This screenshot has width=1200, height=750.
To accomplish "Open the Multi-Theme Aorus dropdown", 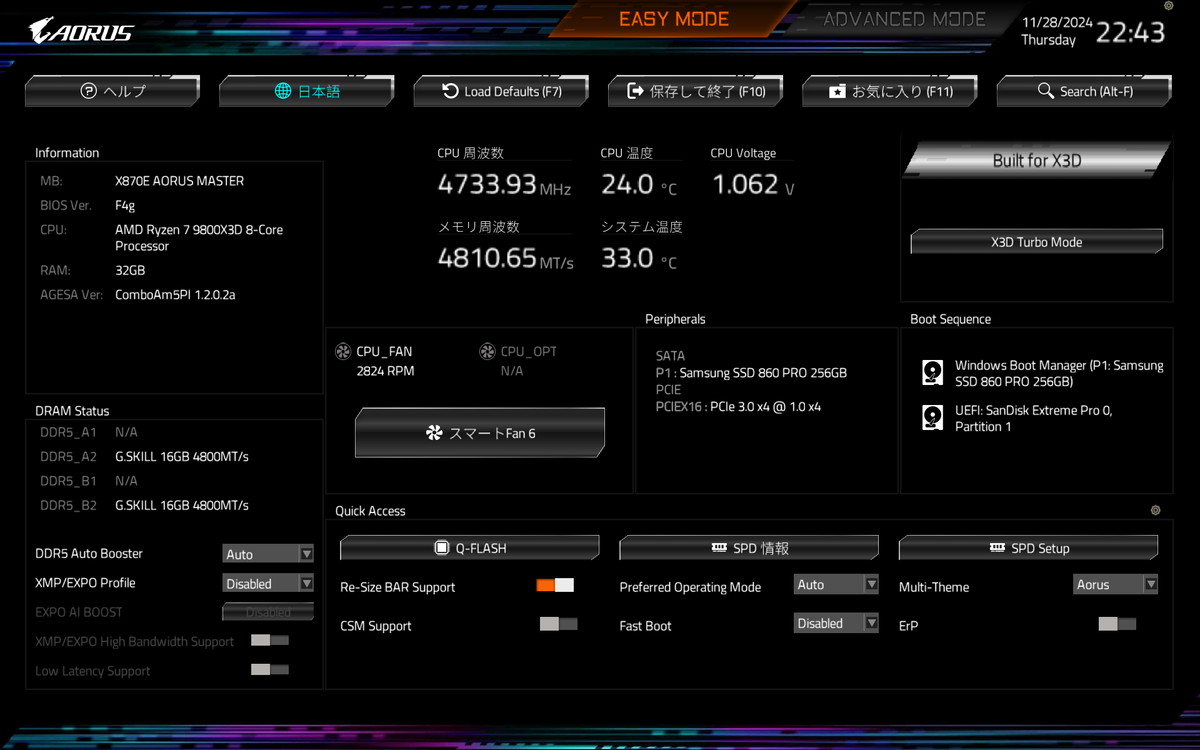I will click(1116, 584).
